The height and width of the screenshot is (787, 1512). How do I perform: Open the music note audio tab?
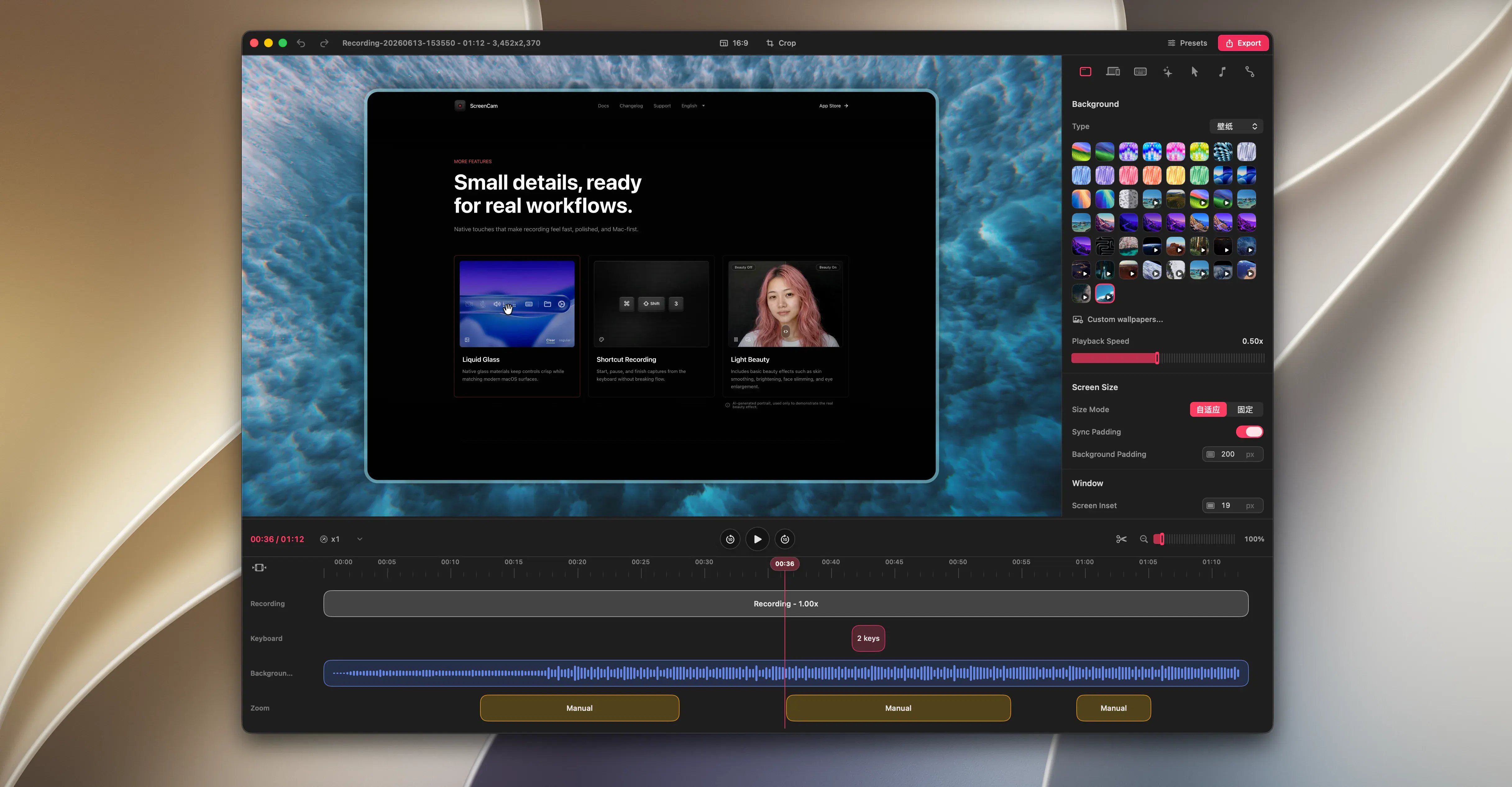(x=1222, y=72)
